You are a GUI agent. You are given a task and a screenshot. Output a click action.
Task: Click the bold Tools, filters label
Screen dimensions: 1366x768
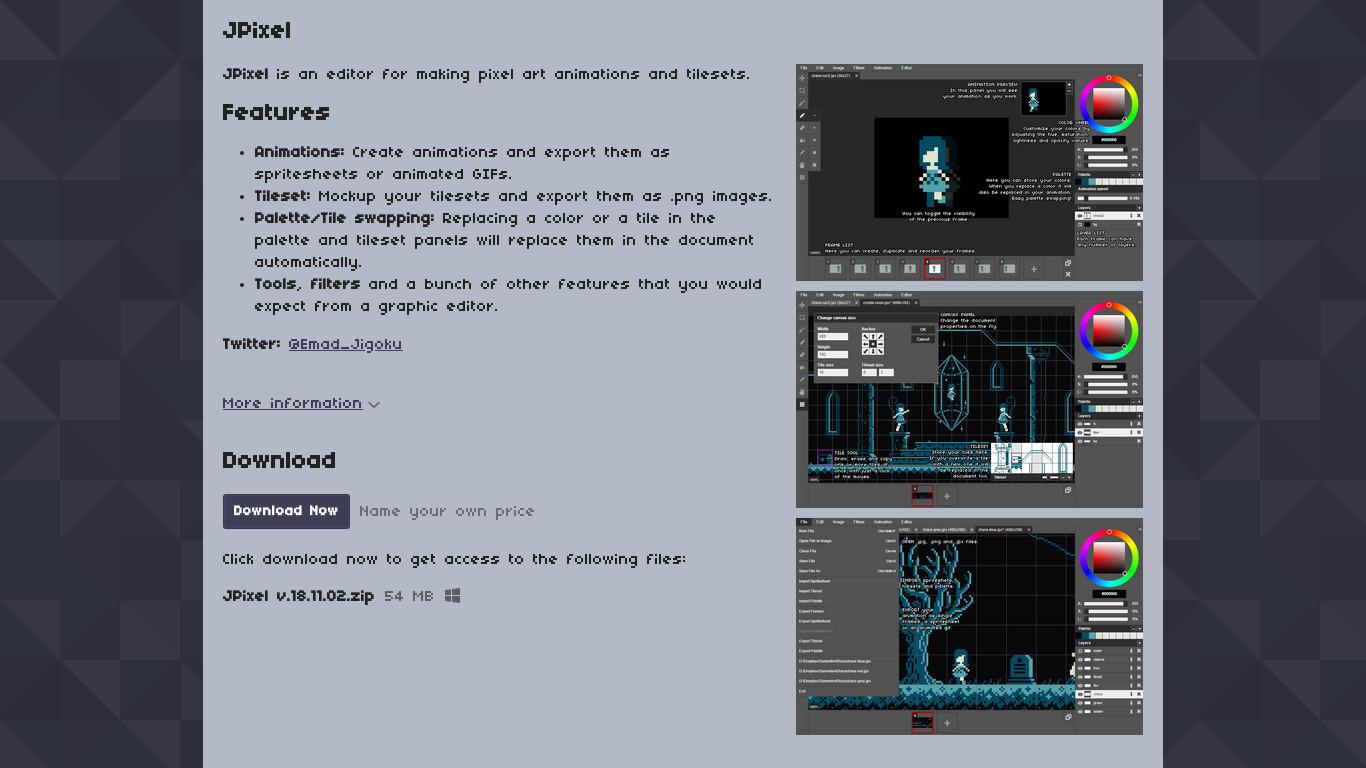click(307, 285)
